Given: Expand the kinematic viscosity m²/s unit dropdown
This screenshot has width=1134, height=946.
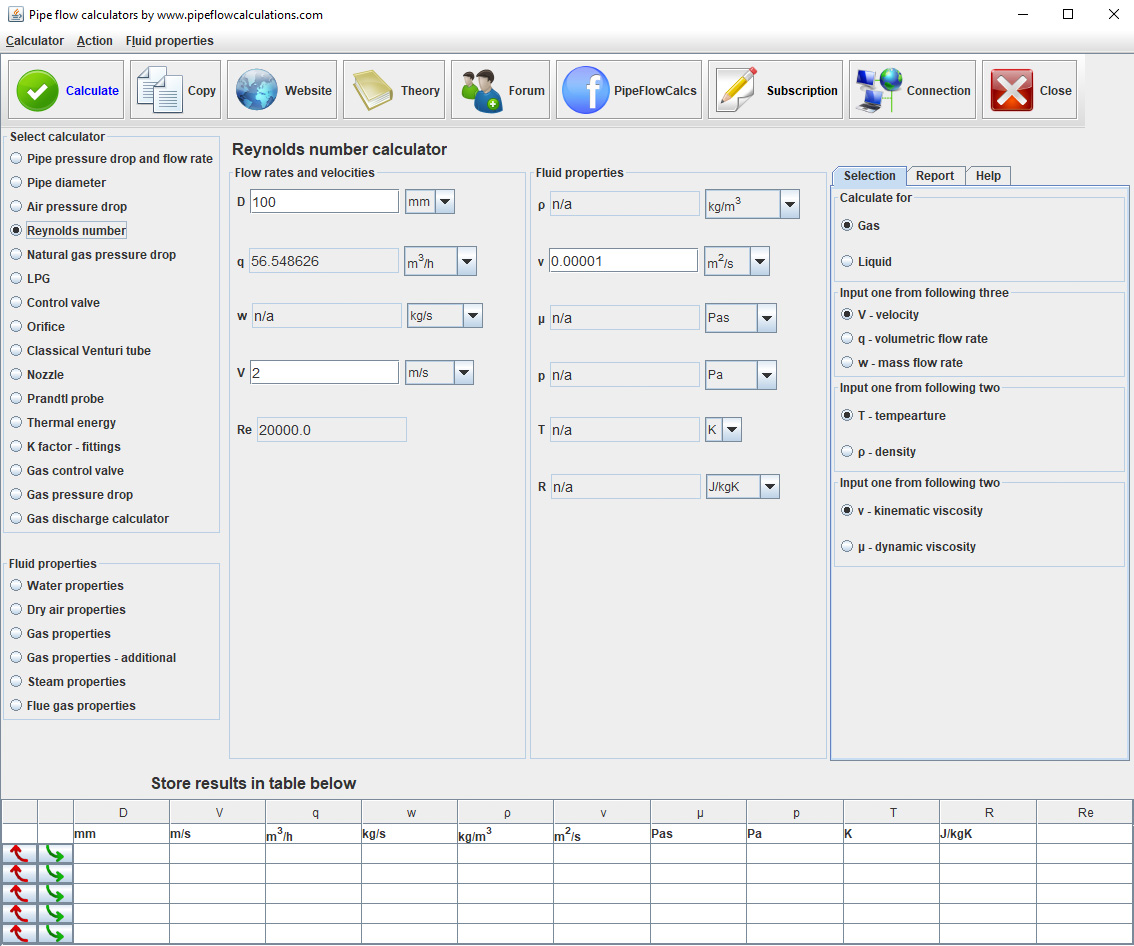Looking at the screenshot, I should coord(759,262).
